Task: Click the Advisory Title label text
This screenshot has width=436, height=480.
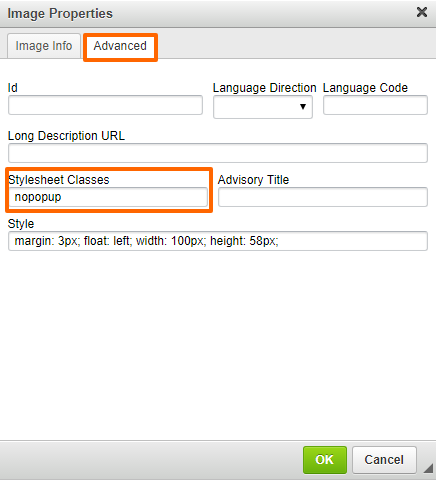Action: coord(253,180)
